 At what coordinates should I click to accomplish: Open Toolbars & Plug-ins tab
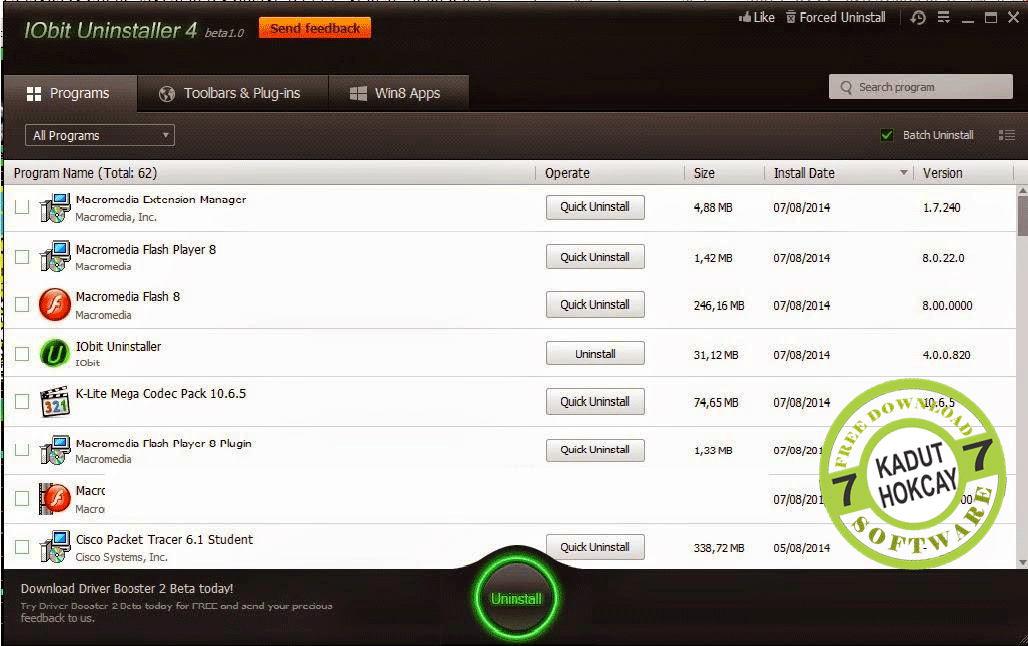pos(232,94)
